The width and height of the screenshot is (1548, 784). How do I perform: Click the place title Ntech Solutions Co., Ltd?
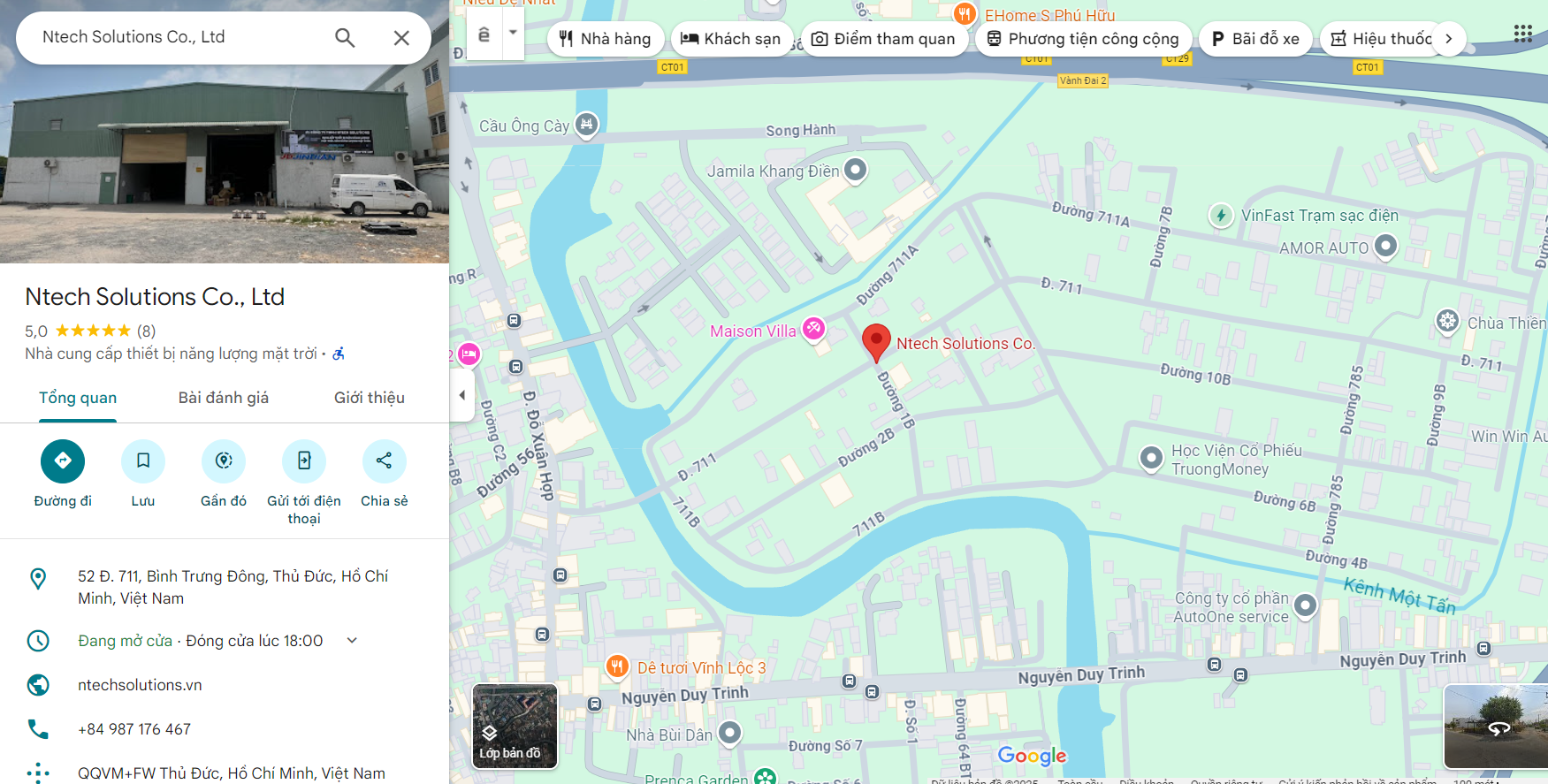pos(155,296)
